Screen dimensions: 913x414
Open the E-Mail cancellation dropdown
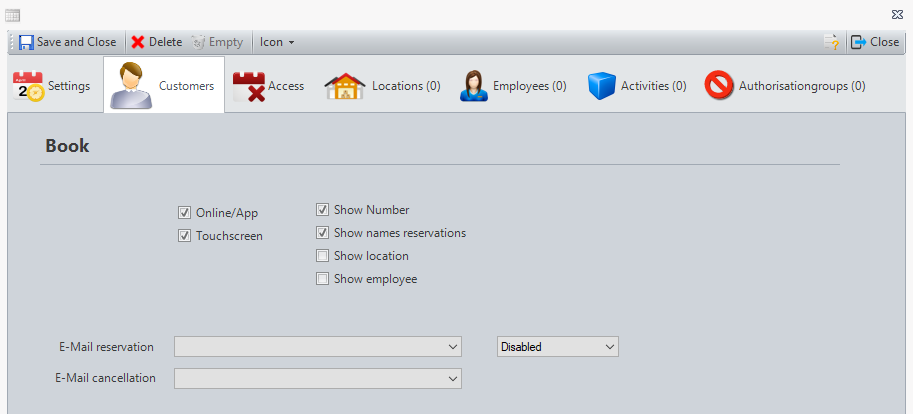tap(453, 379)
